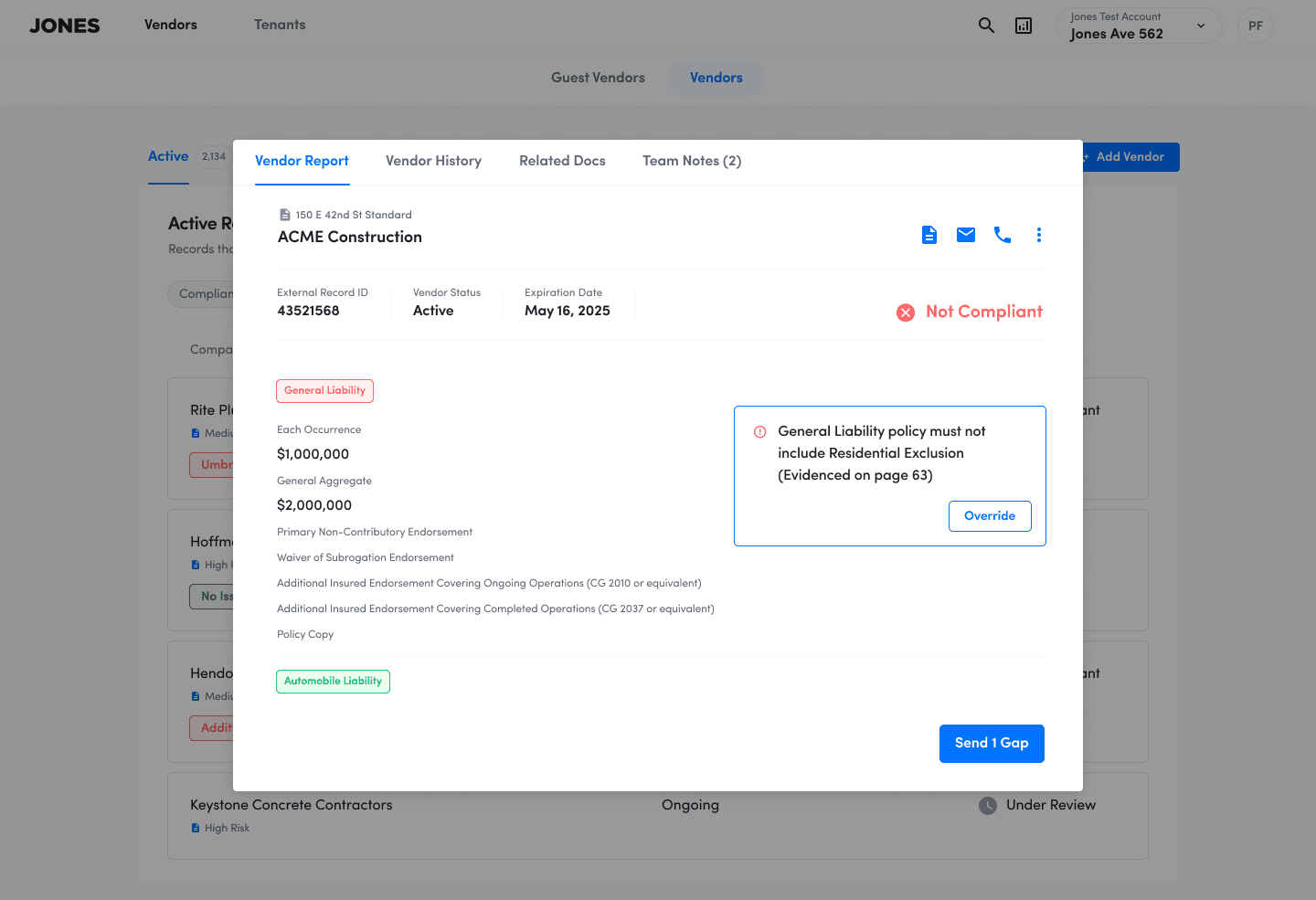Open the Team Notes (2) tab

coord(692,161)
